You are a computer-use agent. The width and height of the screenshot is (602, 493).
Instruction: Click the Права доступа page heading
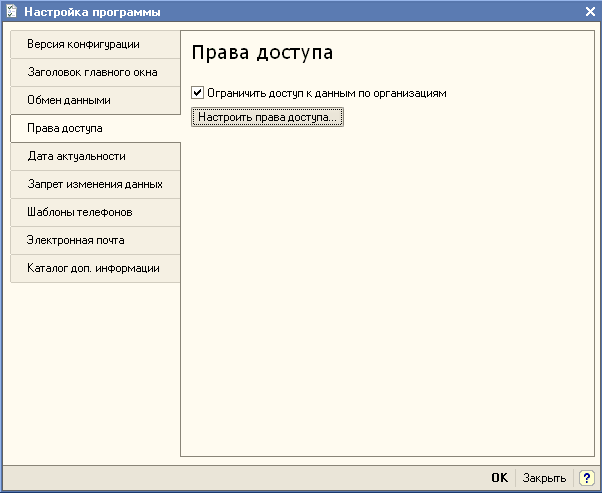pos(261,53)
